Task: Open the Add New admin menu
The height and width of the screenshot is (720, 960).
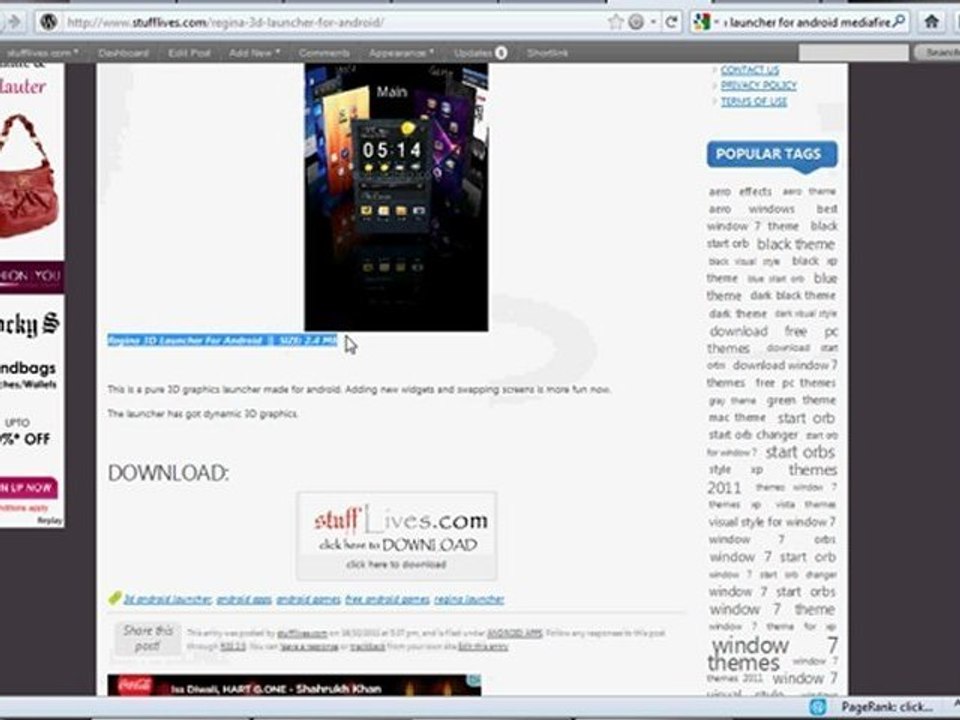Action: [x=254, y=53]
